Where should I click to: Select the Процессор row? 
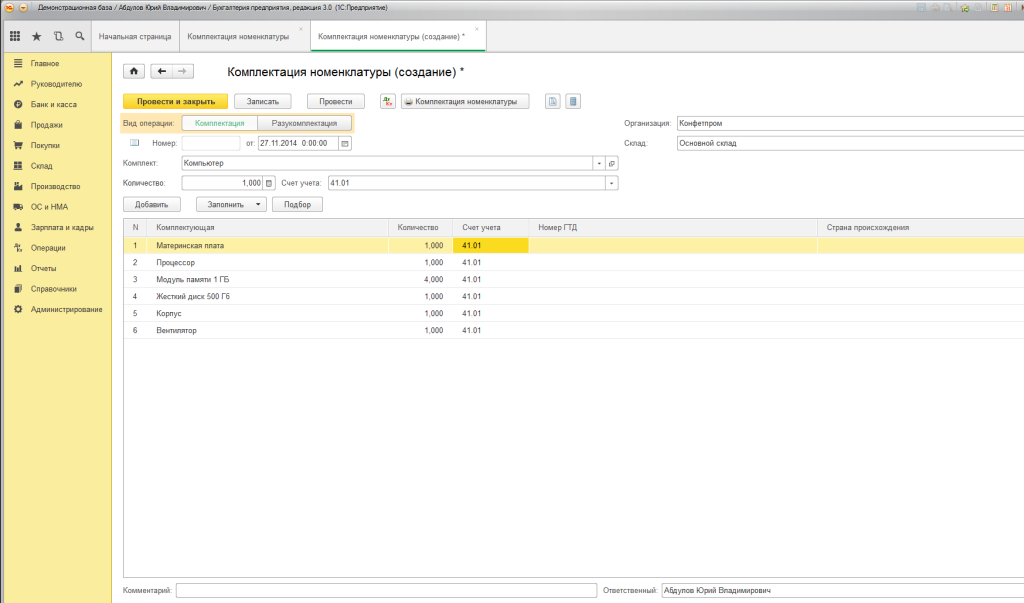pos(573,263)
